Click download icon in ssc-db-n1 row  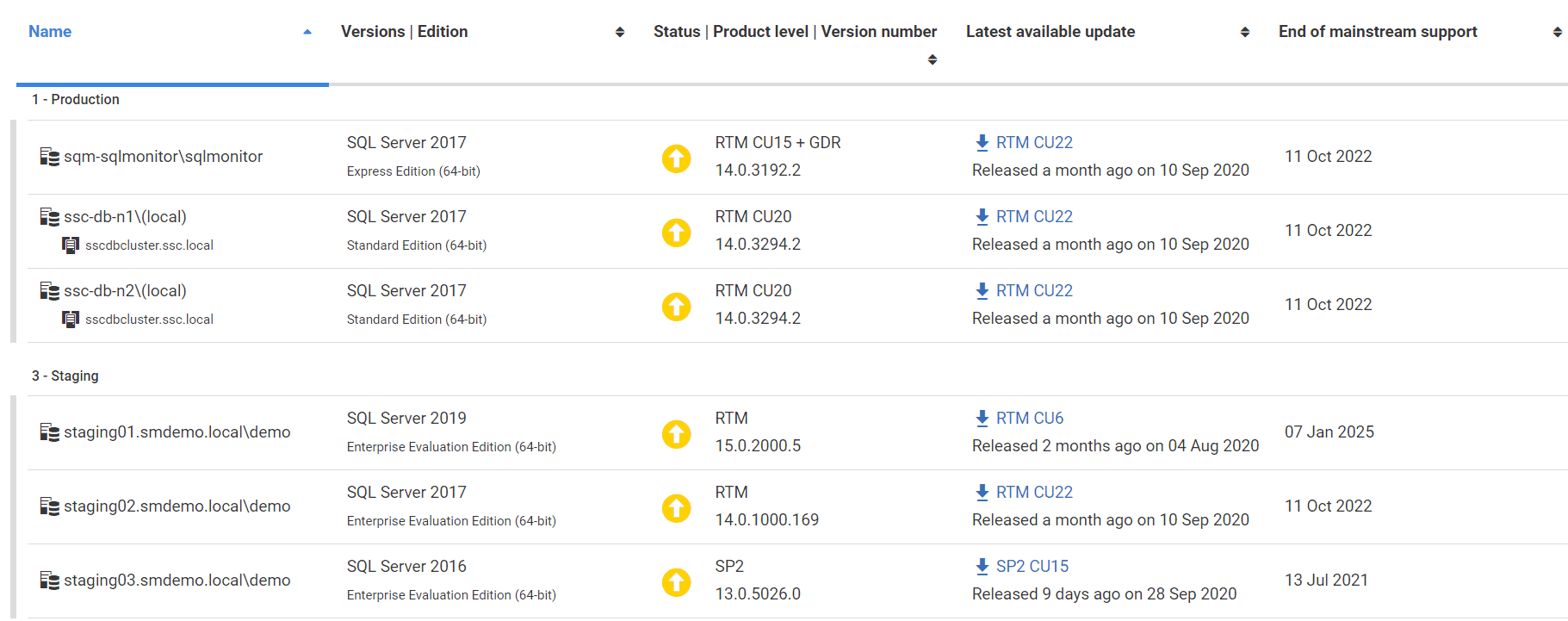[982, 217]
